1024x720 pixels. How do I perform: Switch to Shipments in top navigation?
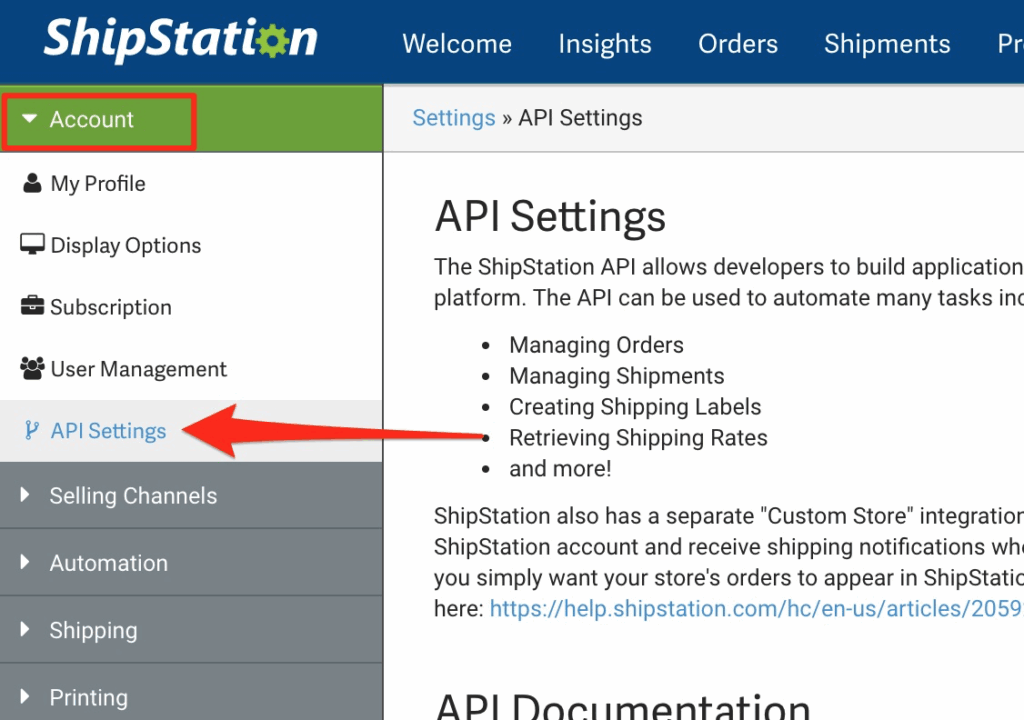click(886, 44)
